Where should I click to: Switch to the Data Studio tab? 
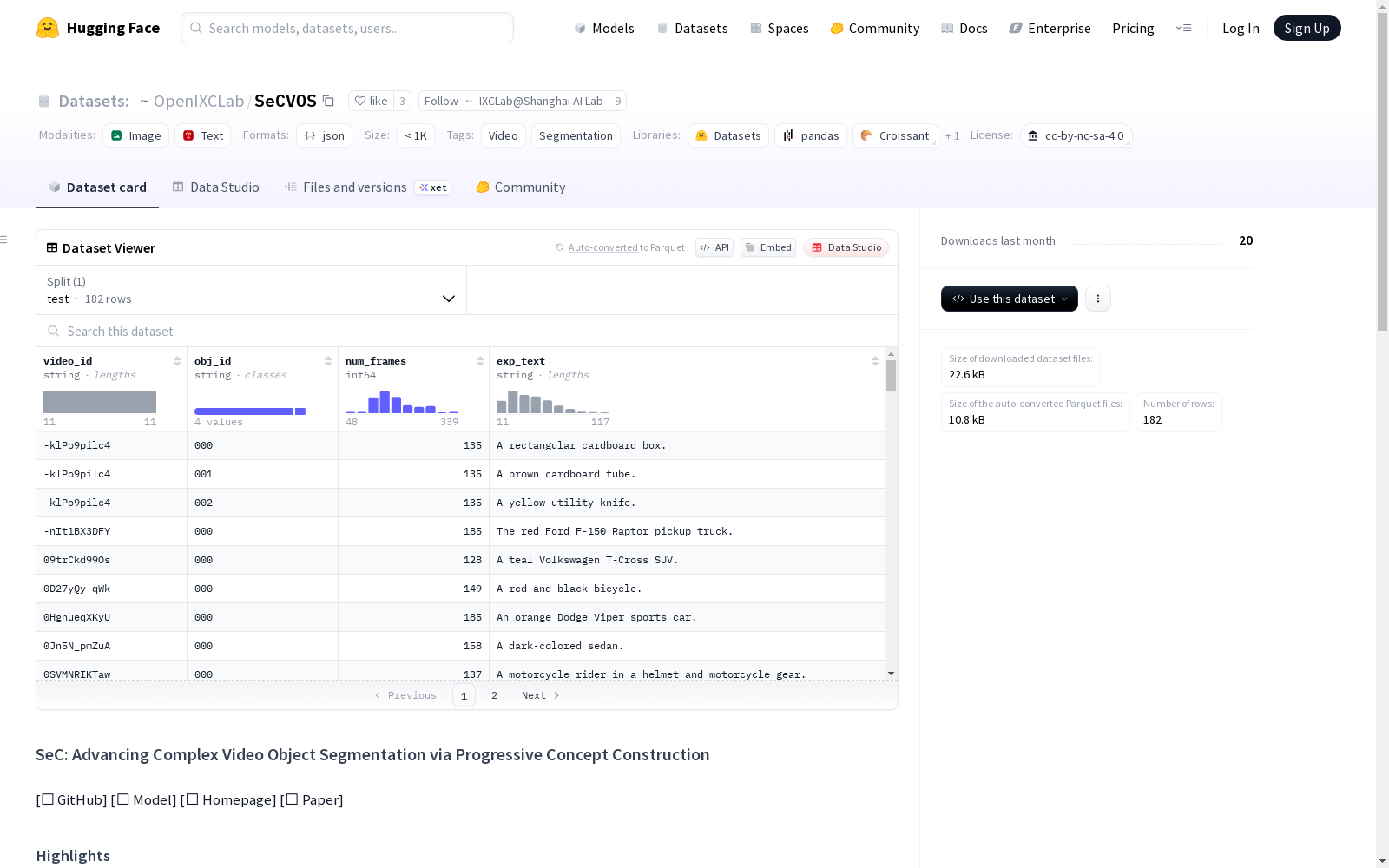pos(215,187)
